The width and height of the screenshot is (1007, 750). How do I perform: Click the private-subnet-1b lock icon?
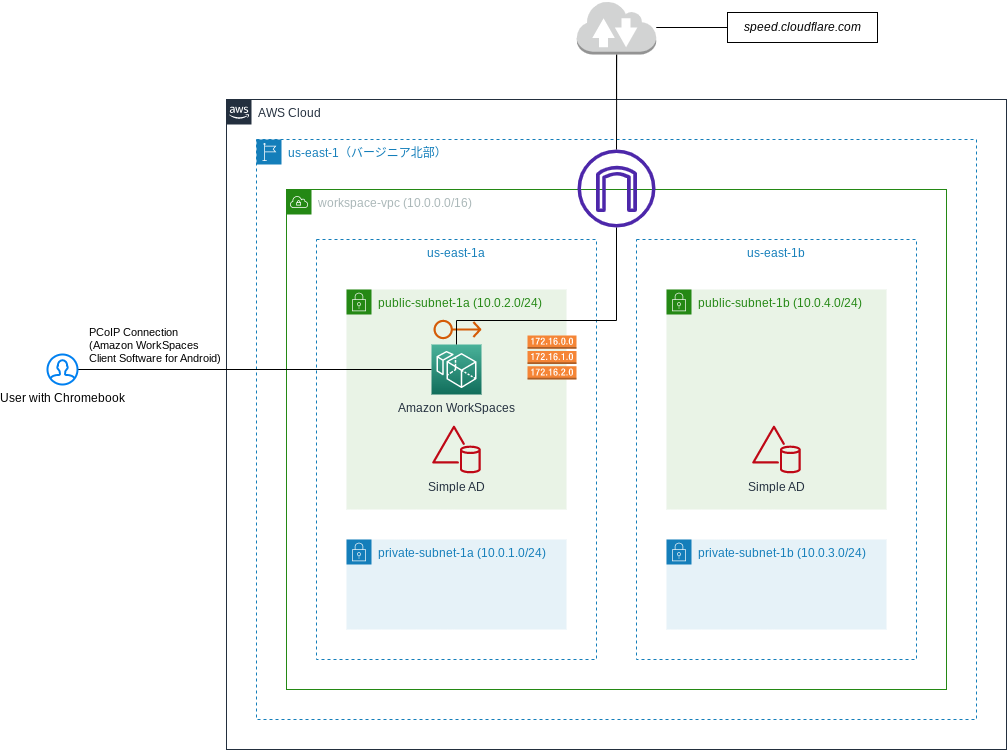click(679, 552)
